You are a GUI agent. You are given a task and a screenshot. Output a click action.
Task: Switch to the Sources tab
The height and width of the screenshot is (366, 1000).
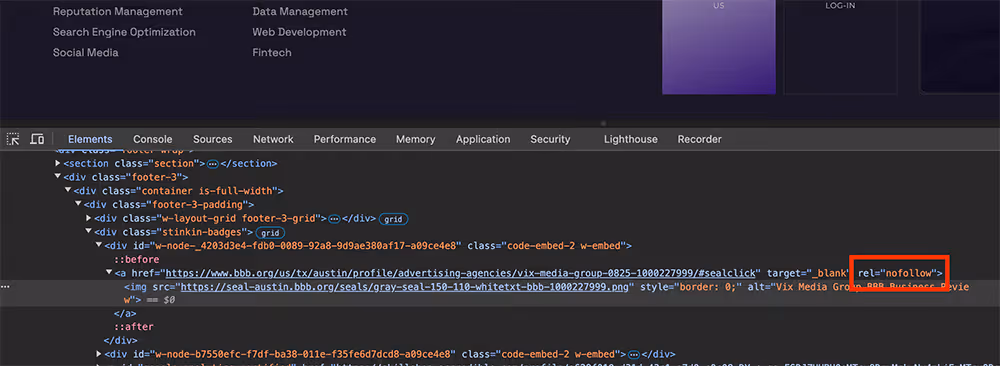pyautogui.click(x=212, y=139)
